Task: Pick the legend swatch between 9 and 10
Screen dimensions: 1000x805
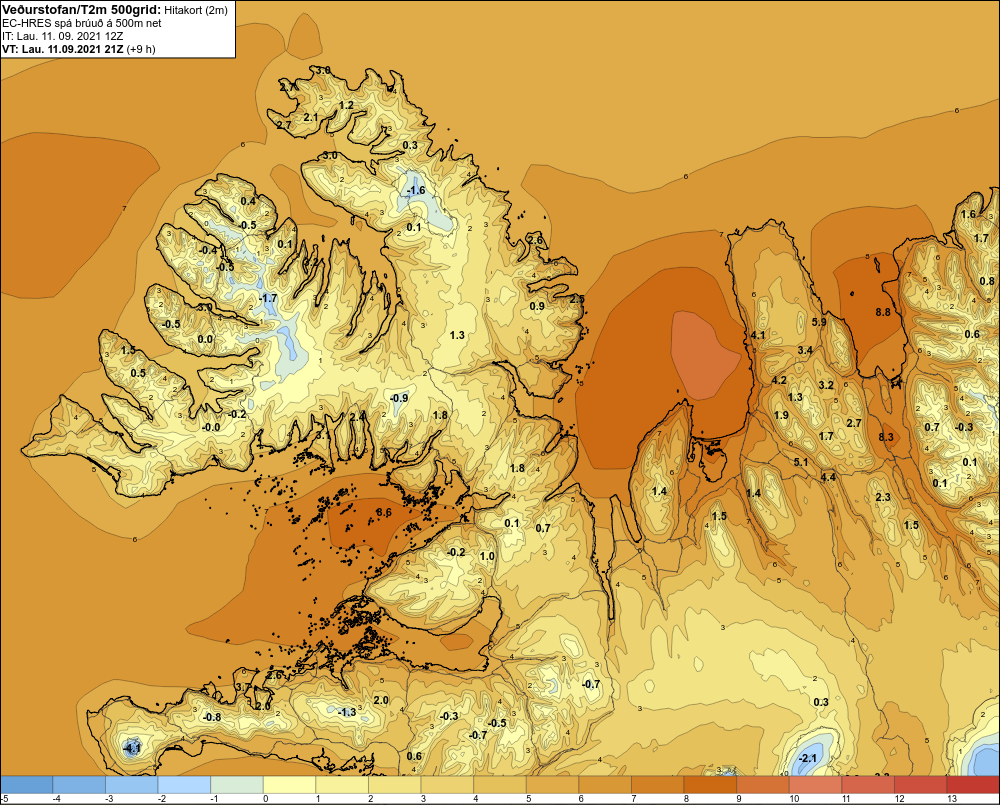Action: pyautogui.click(x=763, y=785)
